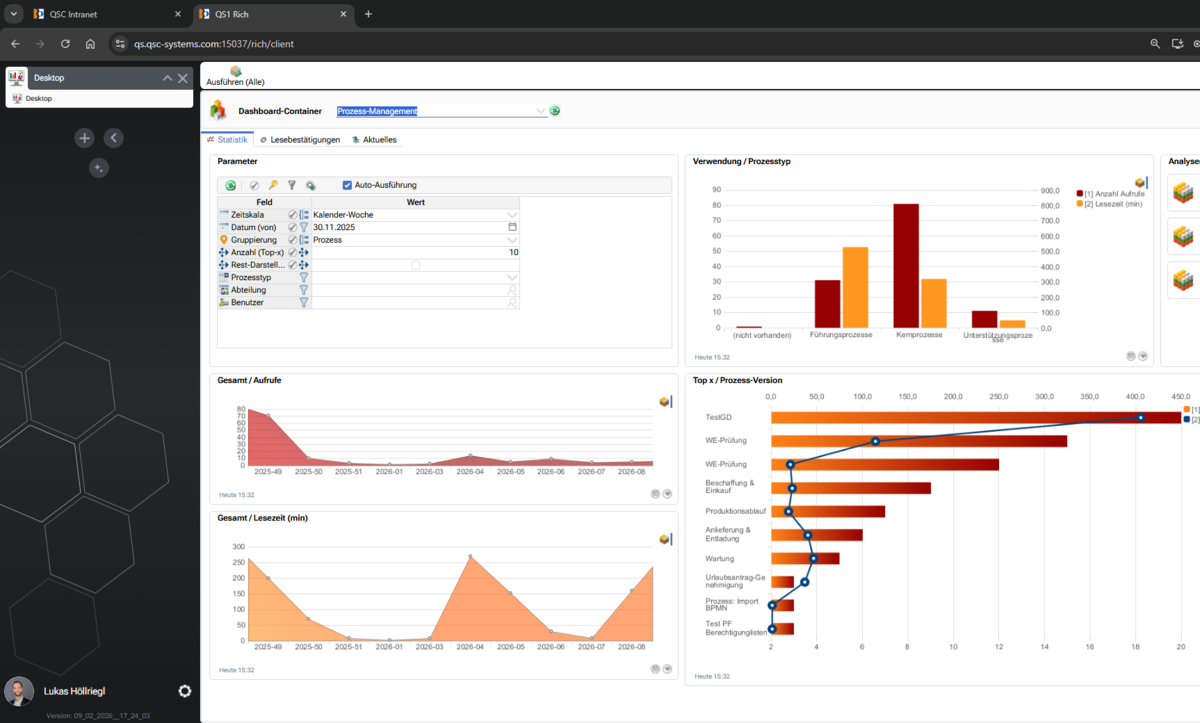Reload the browser page
Image resolution: width=1200 pixels, height=723 pixels.
[x=65, y=44]
